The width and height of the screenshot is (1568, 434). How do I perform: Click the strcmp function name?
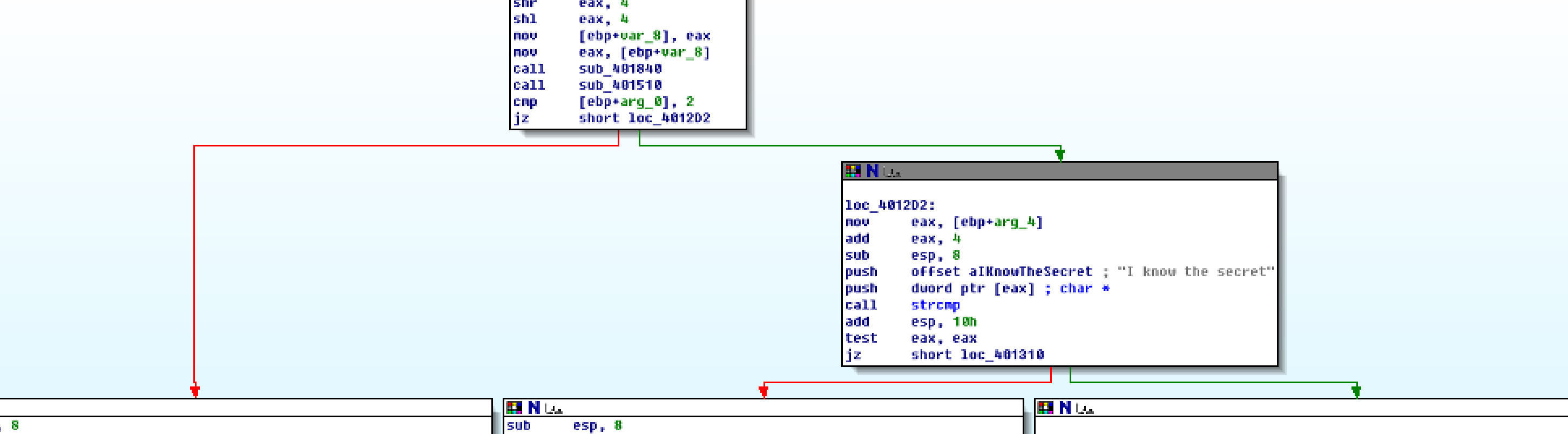936,305
